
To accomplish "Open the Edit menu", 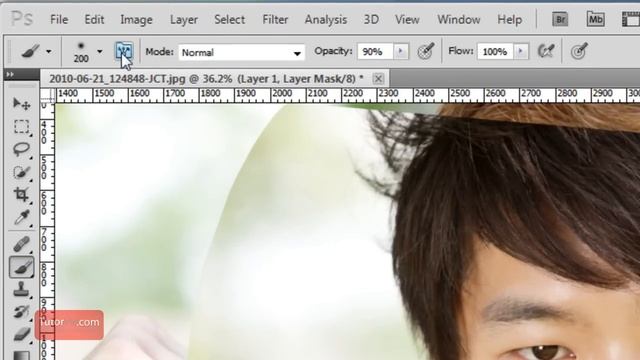I will pos(94,20).
